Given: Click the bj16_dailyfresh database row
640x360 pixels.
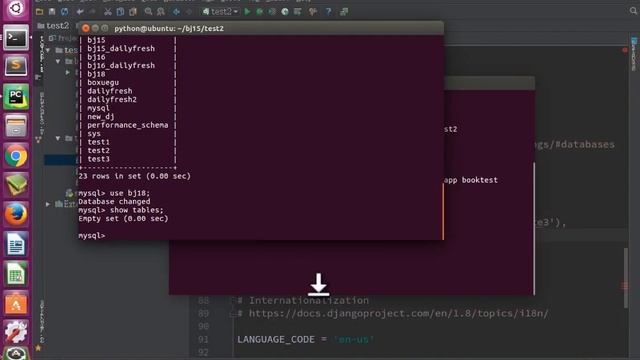Looking at the screenshot, I should point(121,65).
